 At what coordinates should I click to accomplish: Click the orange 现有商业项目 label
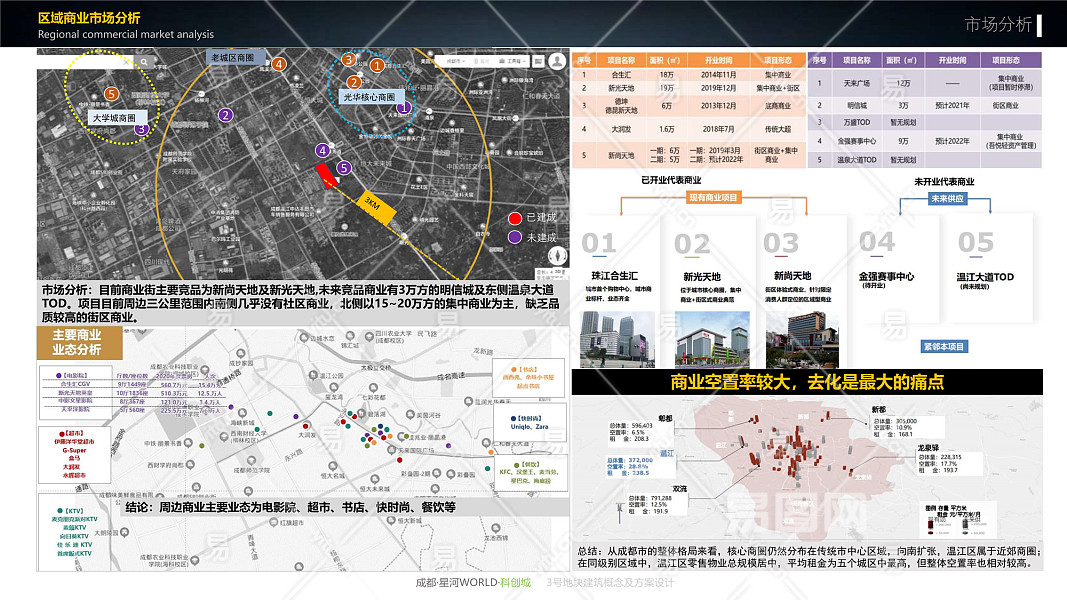click(x=713, y=197)
